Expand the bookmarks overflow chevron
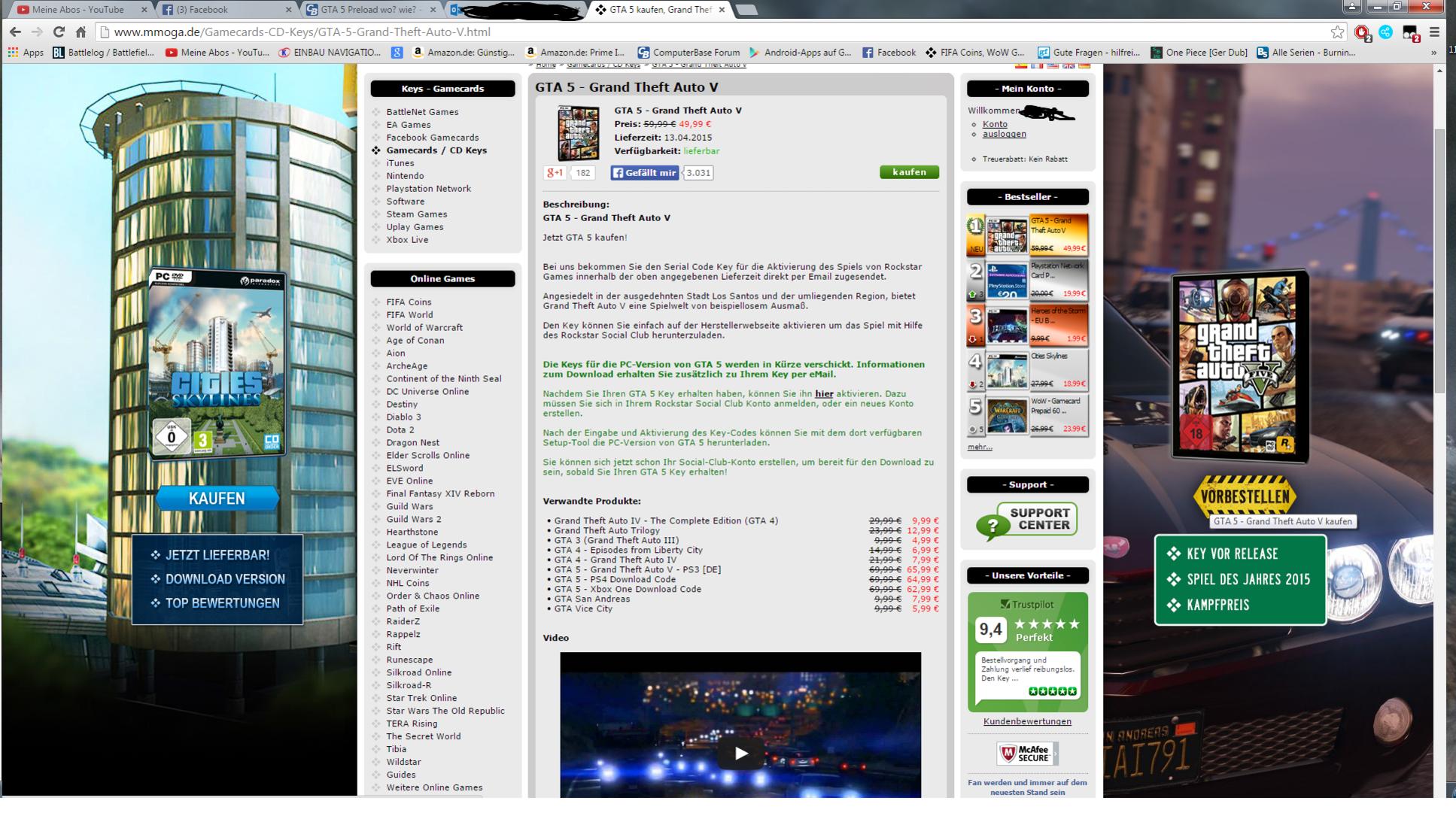The image size is (1456, 813). 1433,53
